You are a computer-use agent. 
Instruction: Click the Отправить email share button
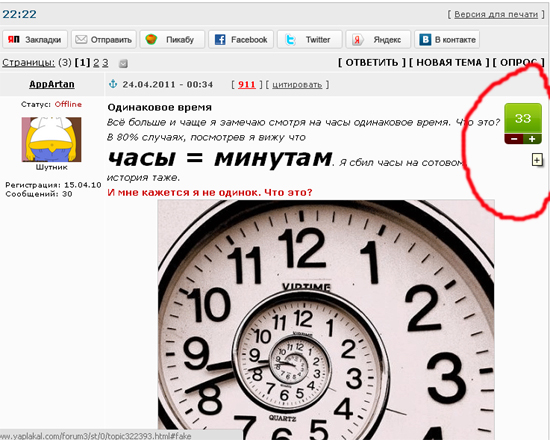(104, 39)
